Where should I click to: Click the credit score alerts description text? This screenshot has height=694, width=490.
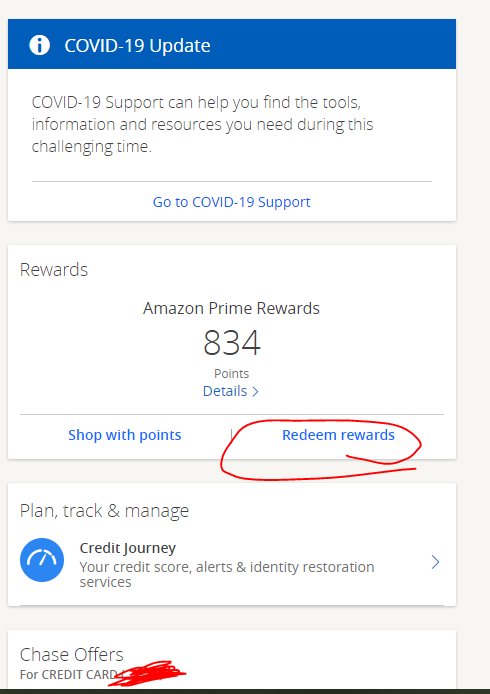pyautogui.click(x=227, y=574)
